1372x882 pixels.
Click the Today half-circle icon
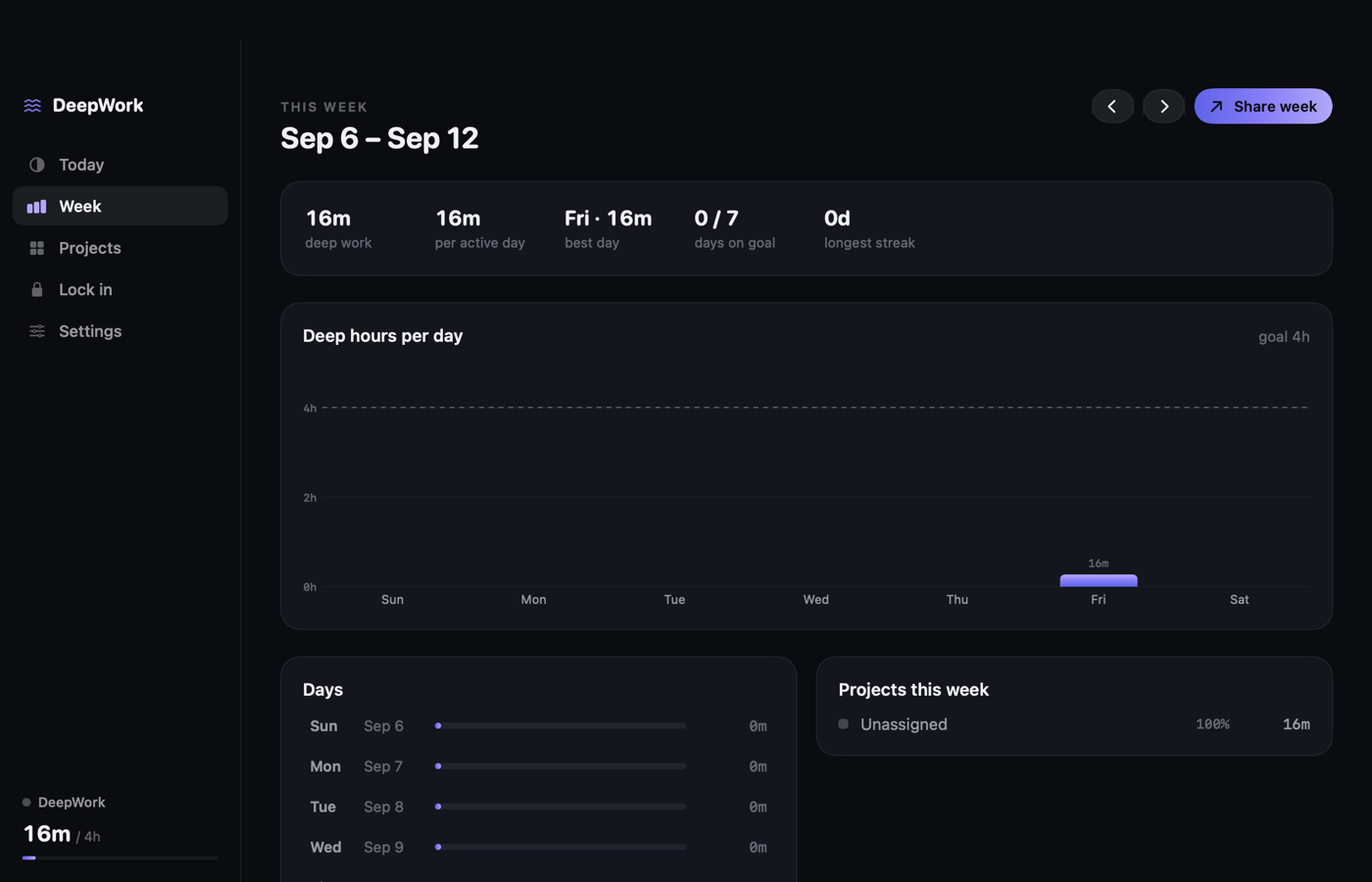pos(37,165)
